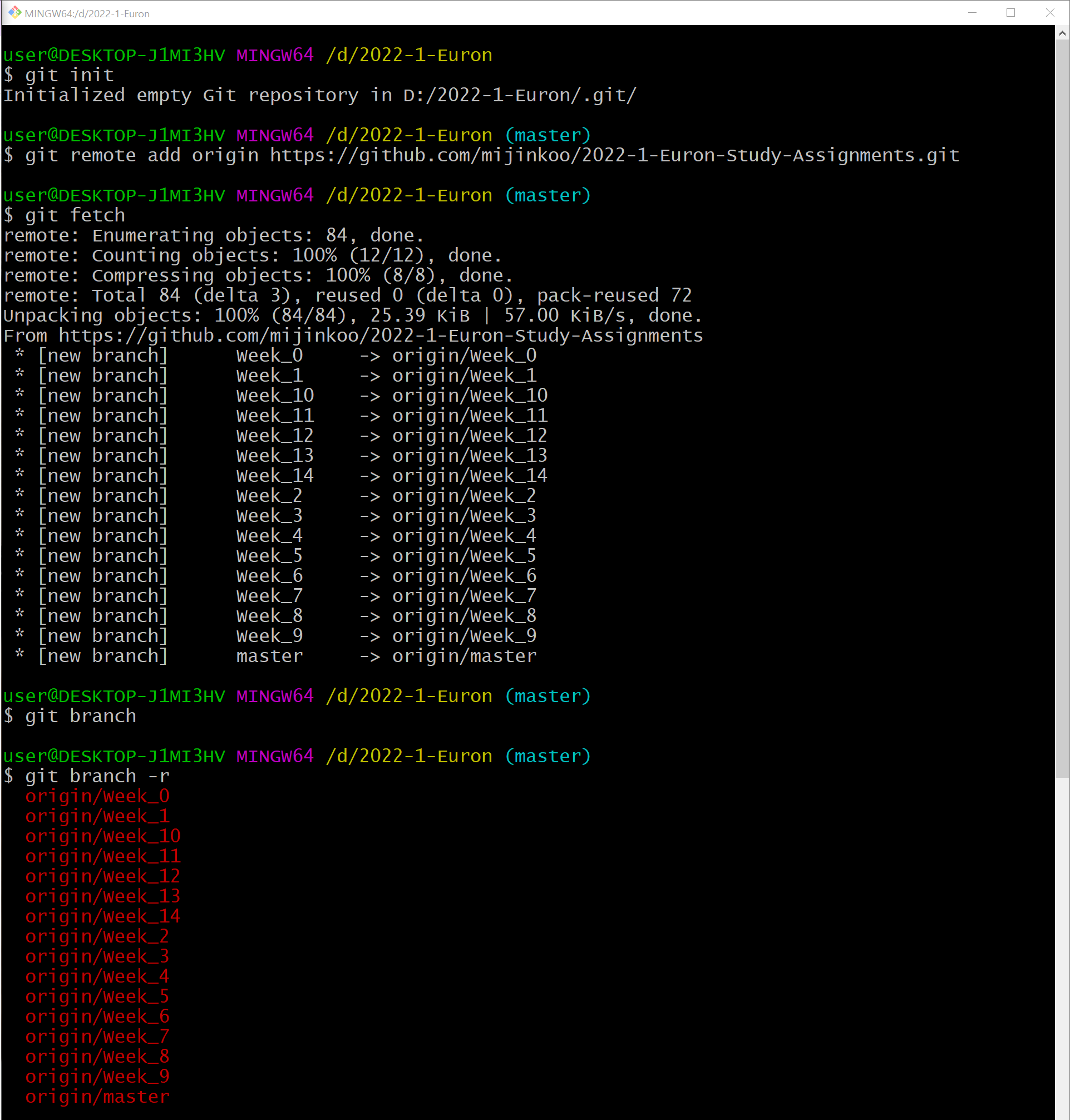
Task: Click the git init command line
Action: [70, 75]
